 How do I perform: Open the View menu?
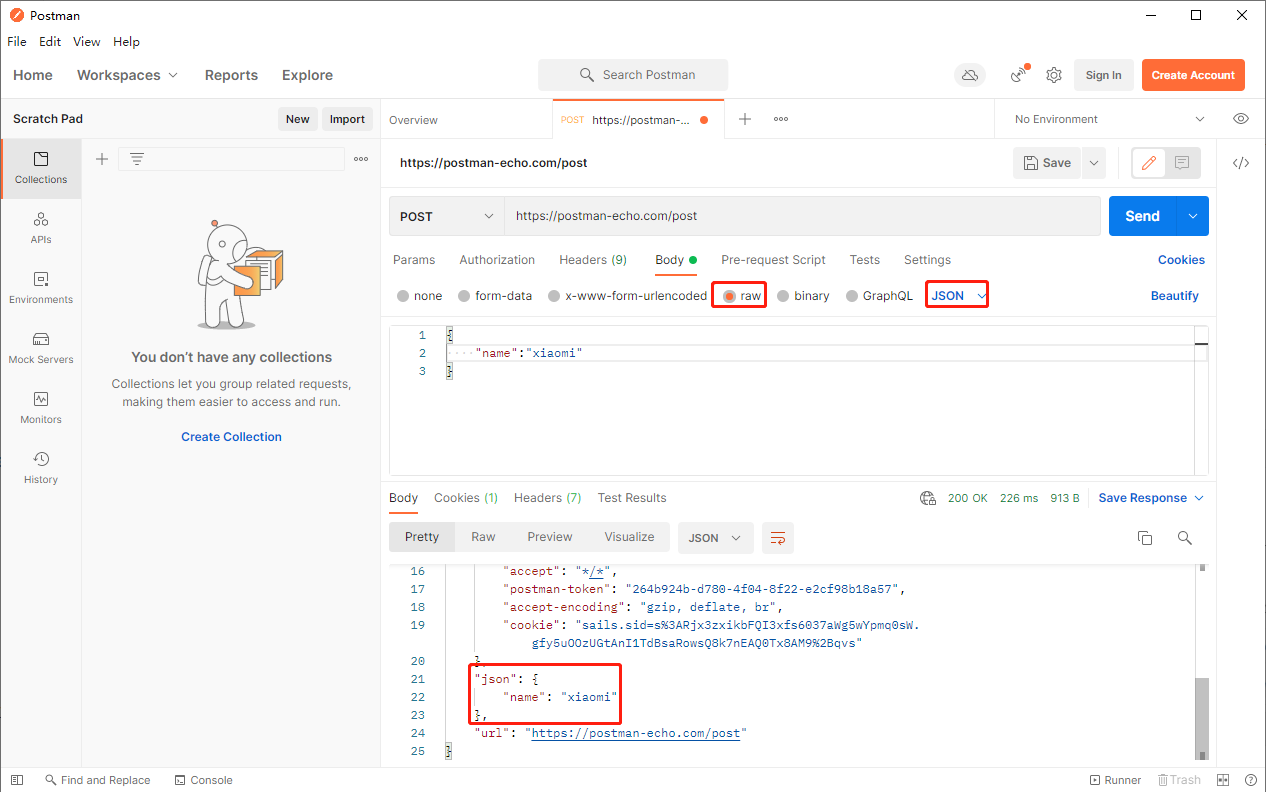87,42
